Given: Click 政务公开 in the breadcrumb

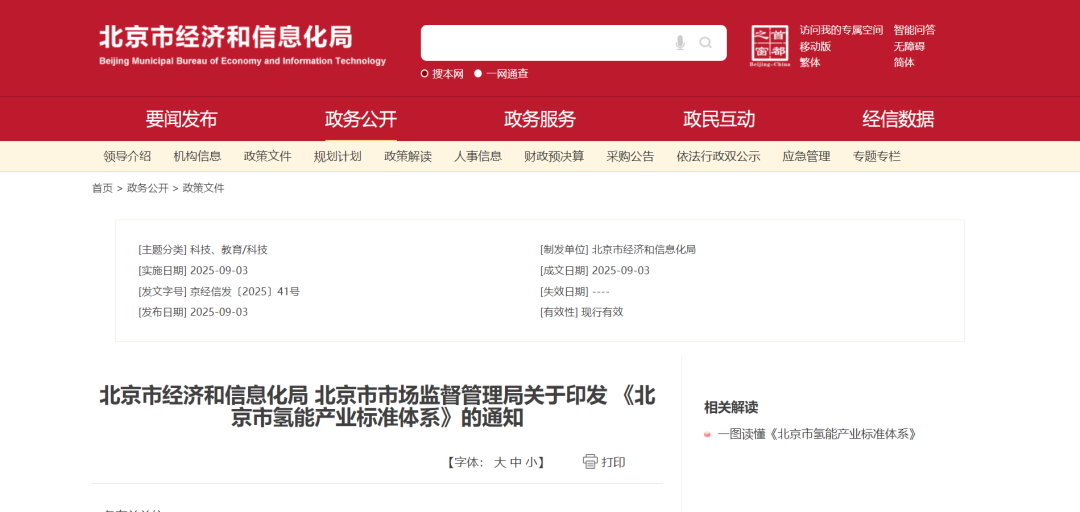Looking at the screenshot, I should [x=147, y=188].
